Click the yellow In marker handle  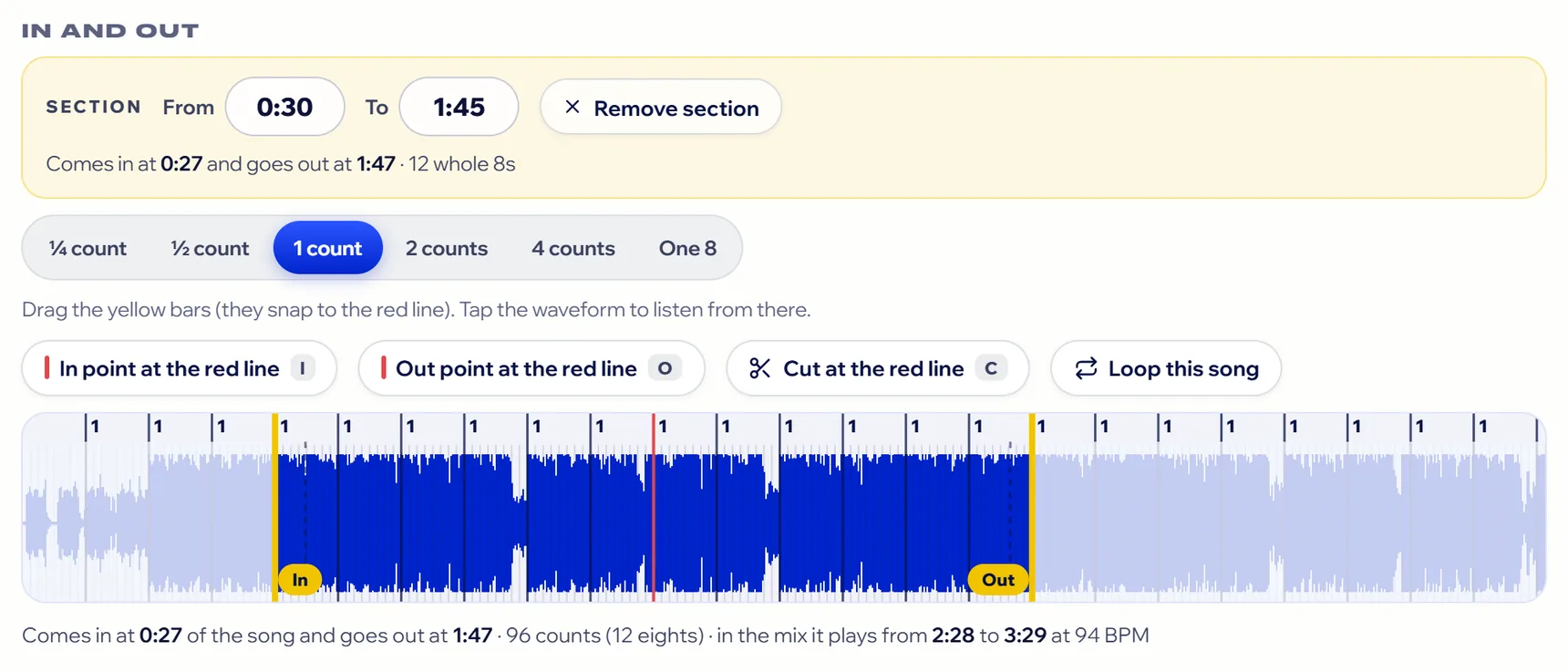(x=300, y=580)
